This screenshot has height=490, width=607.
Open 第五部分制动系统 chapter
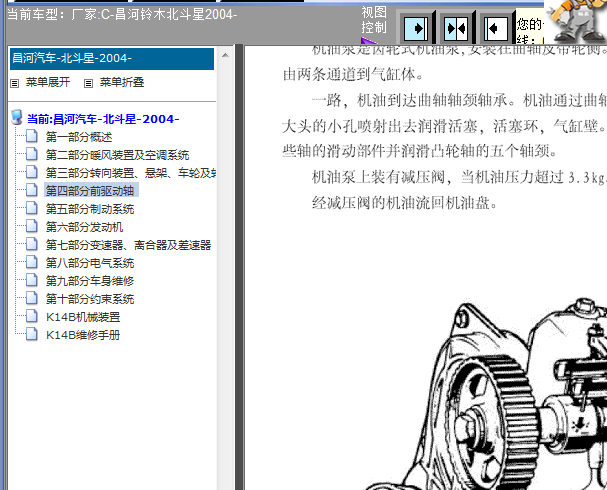[x=90, y=209]
